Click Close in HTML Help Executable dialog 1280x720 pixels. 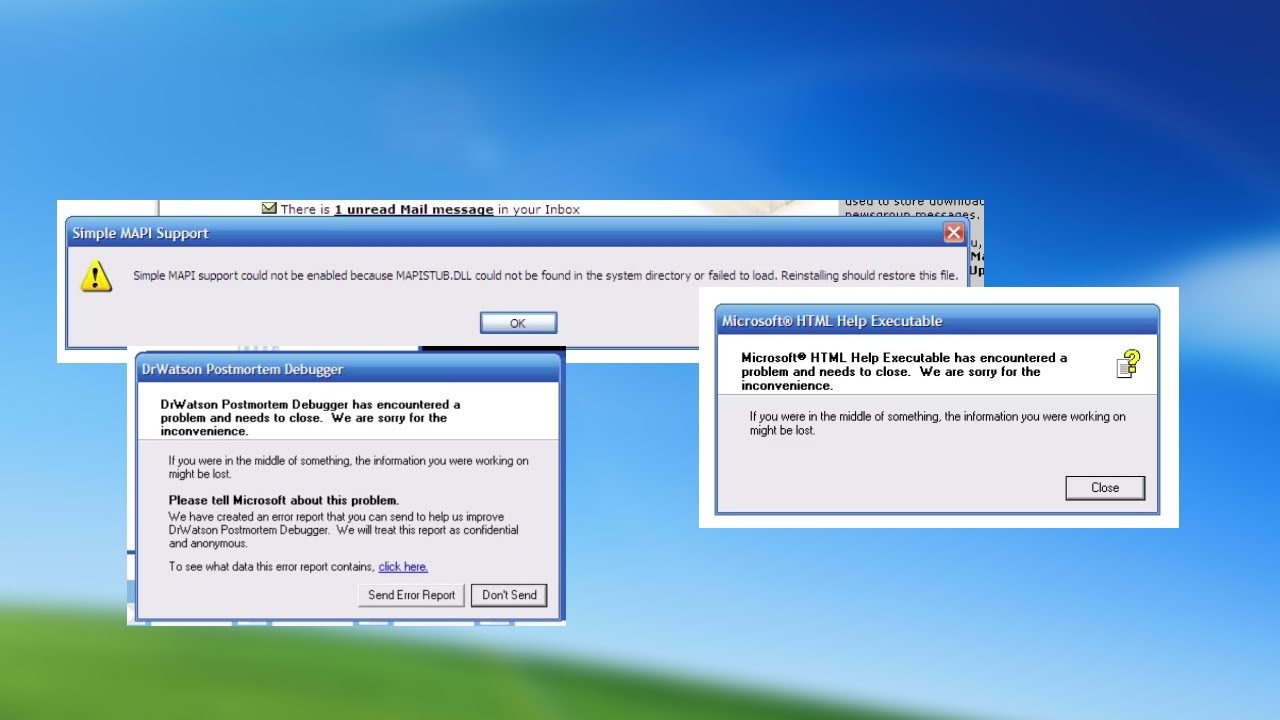pos(1105,488)
